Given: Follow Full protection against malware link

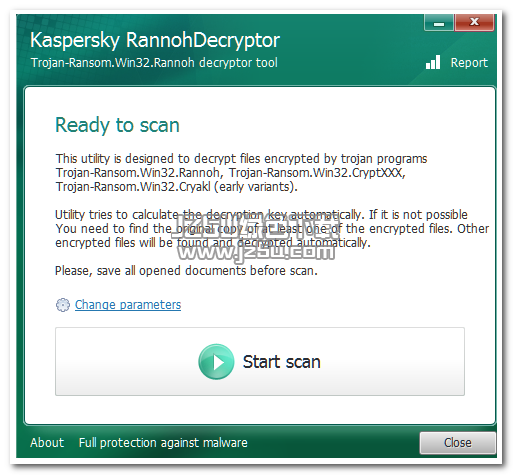Looking at the screenshot, I should [163, 443].
